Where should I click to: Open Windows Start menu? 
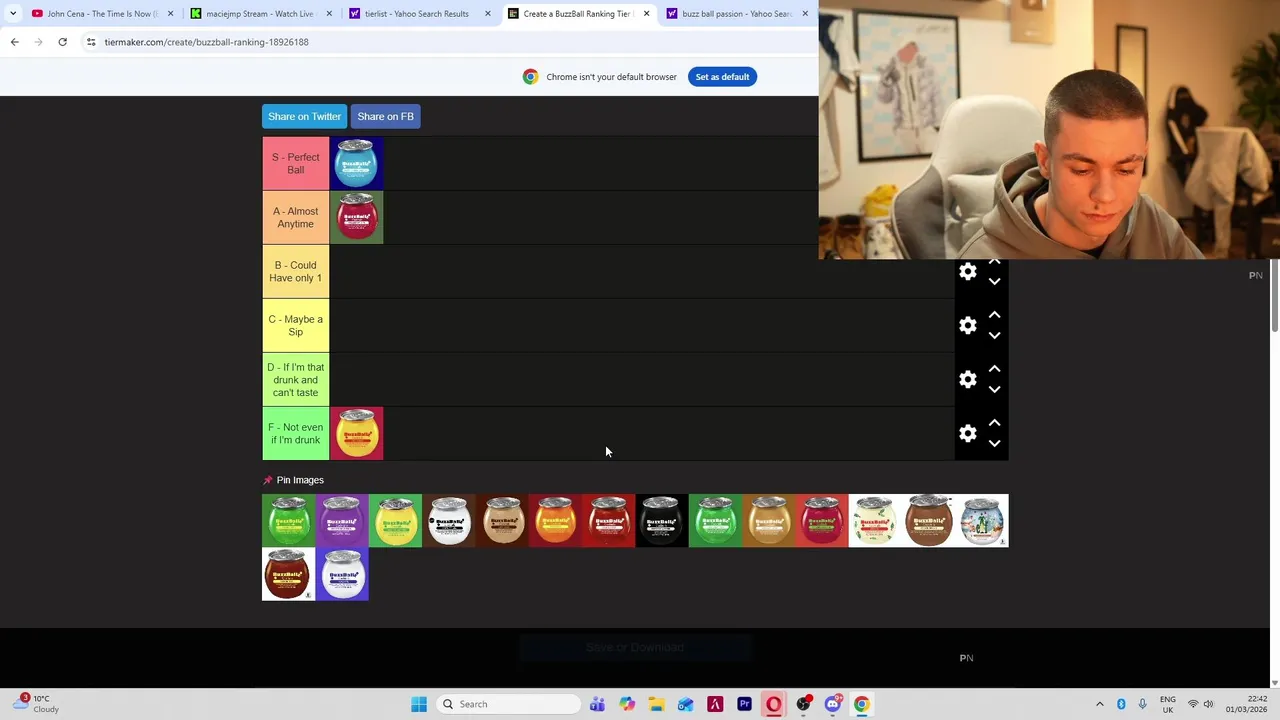coord(419,704)
